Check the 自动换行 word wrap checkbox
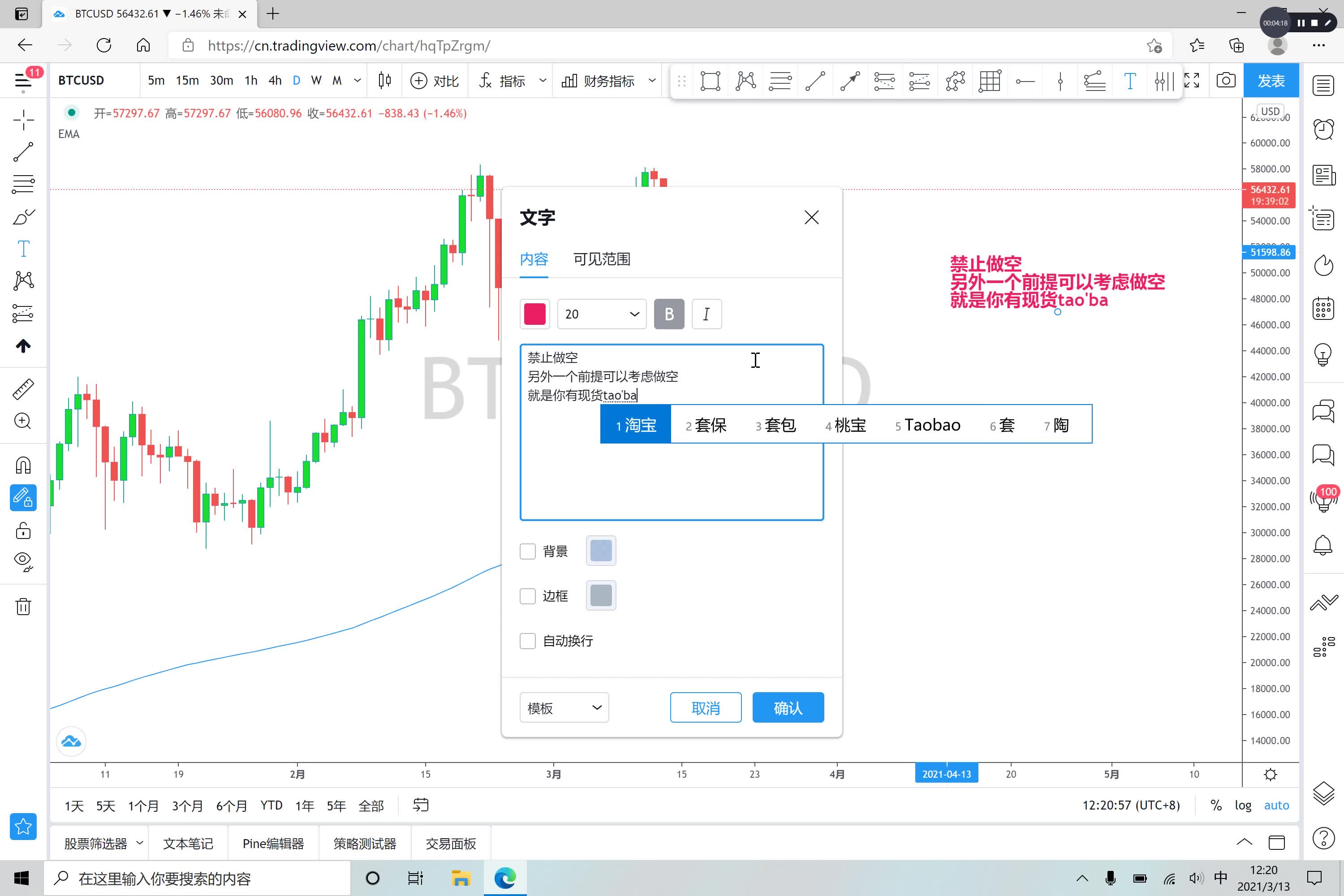The height and width of the screenshot is (896, 1344). pos(527,641)
